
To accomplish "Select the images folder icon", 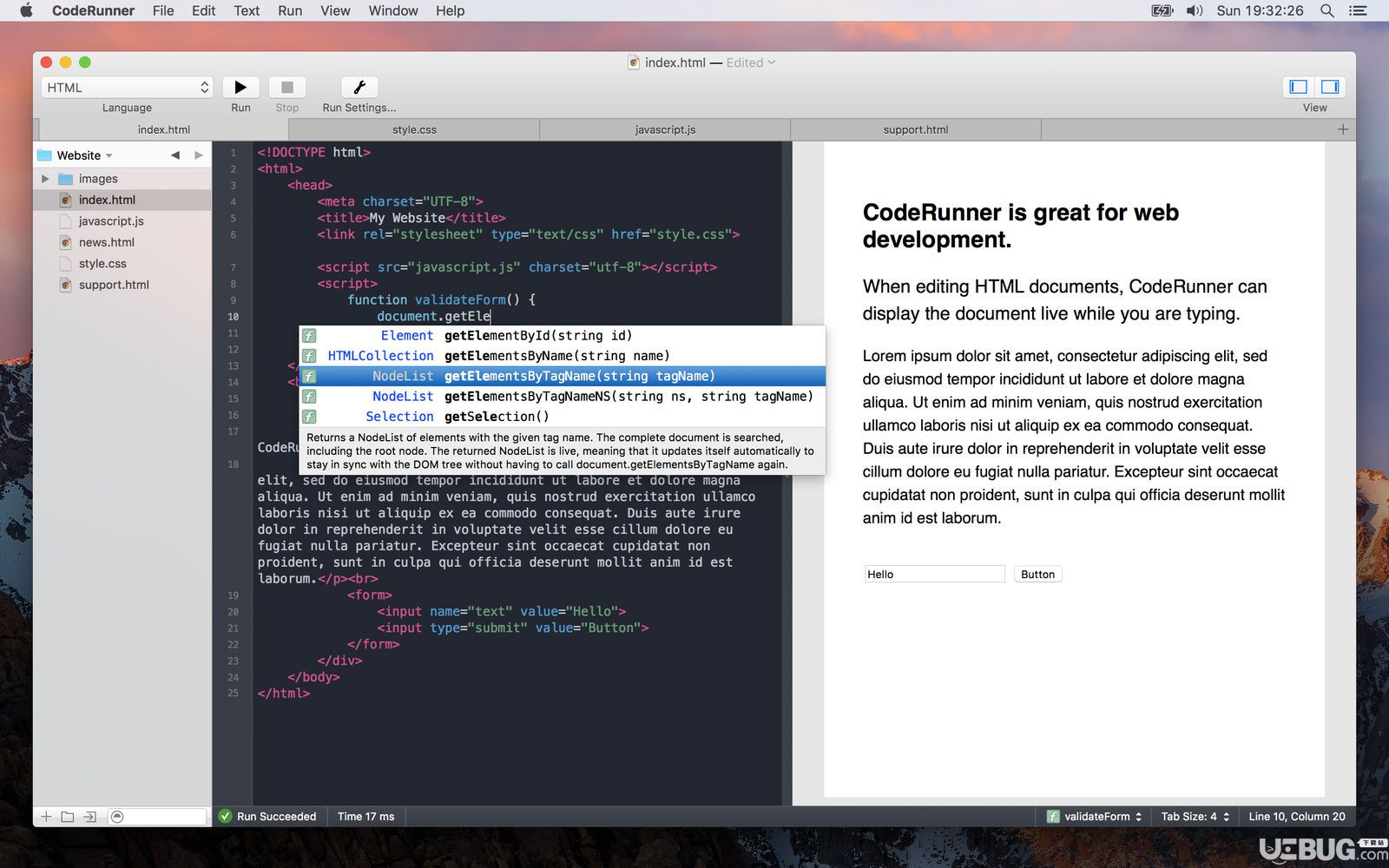I will (x=65, y=179).
